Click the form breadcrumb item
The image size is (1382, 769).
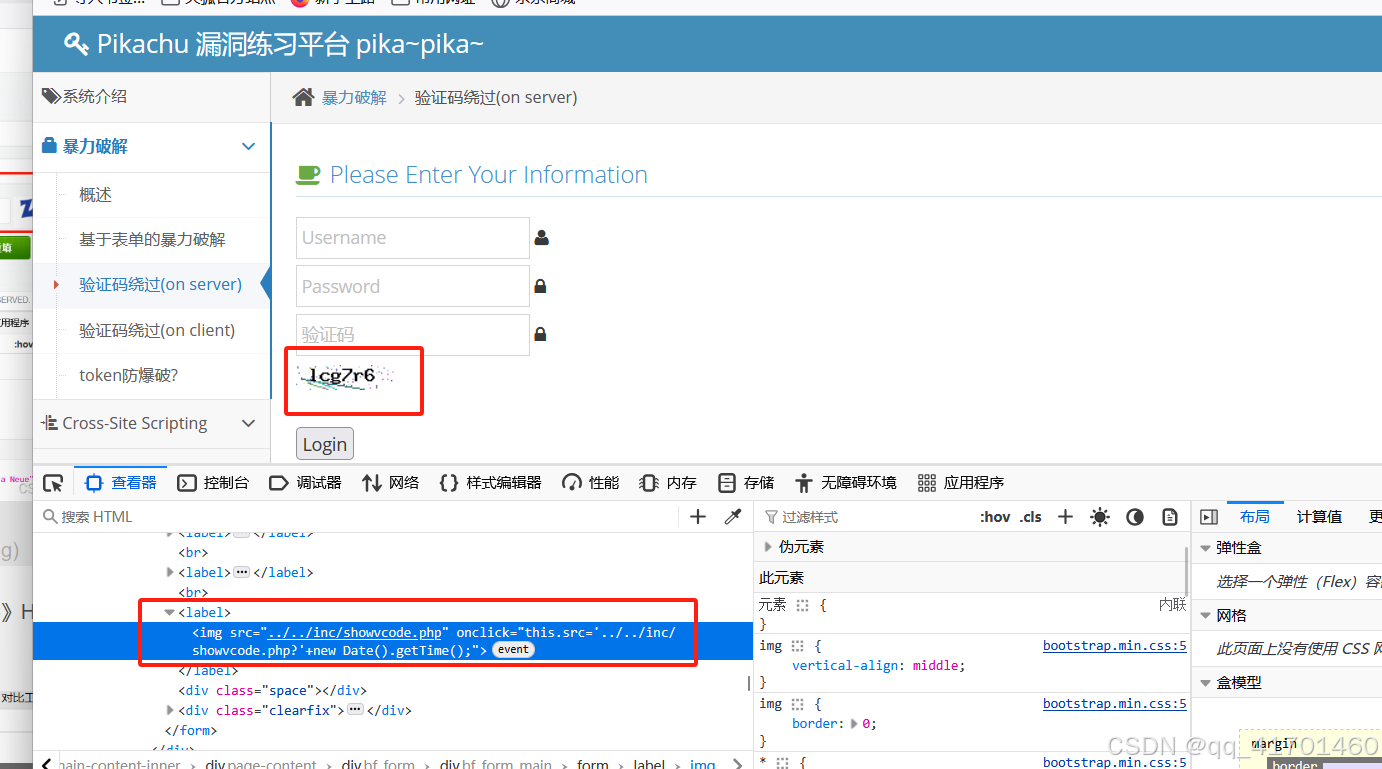click(x=593, y=763)
